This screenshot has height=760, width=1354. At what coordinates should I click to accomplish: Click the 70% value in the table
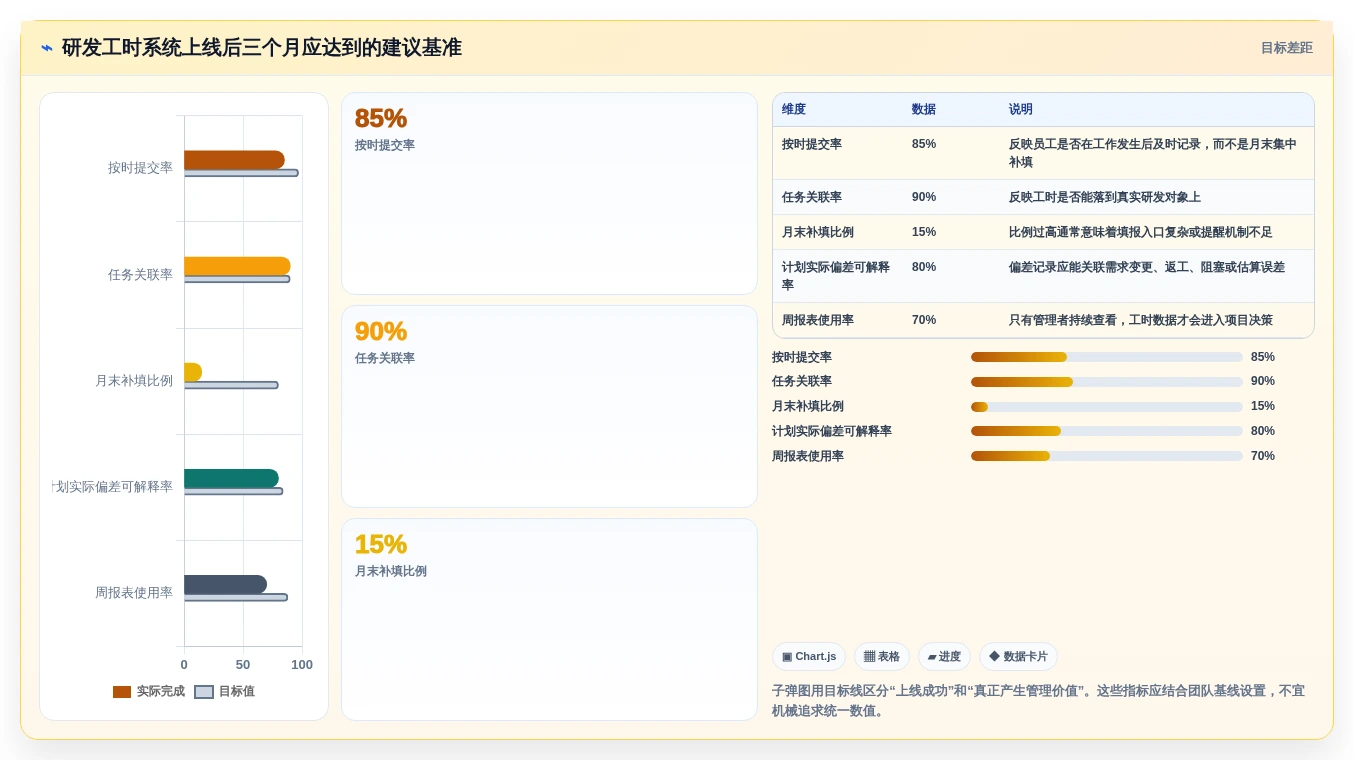tap(924, 320)
